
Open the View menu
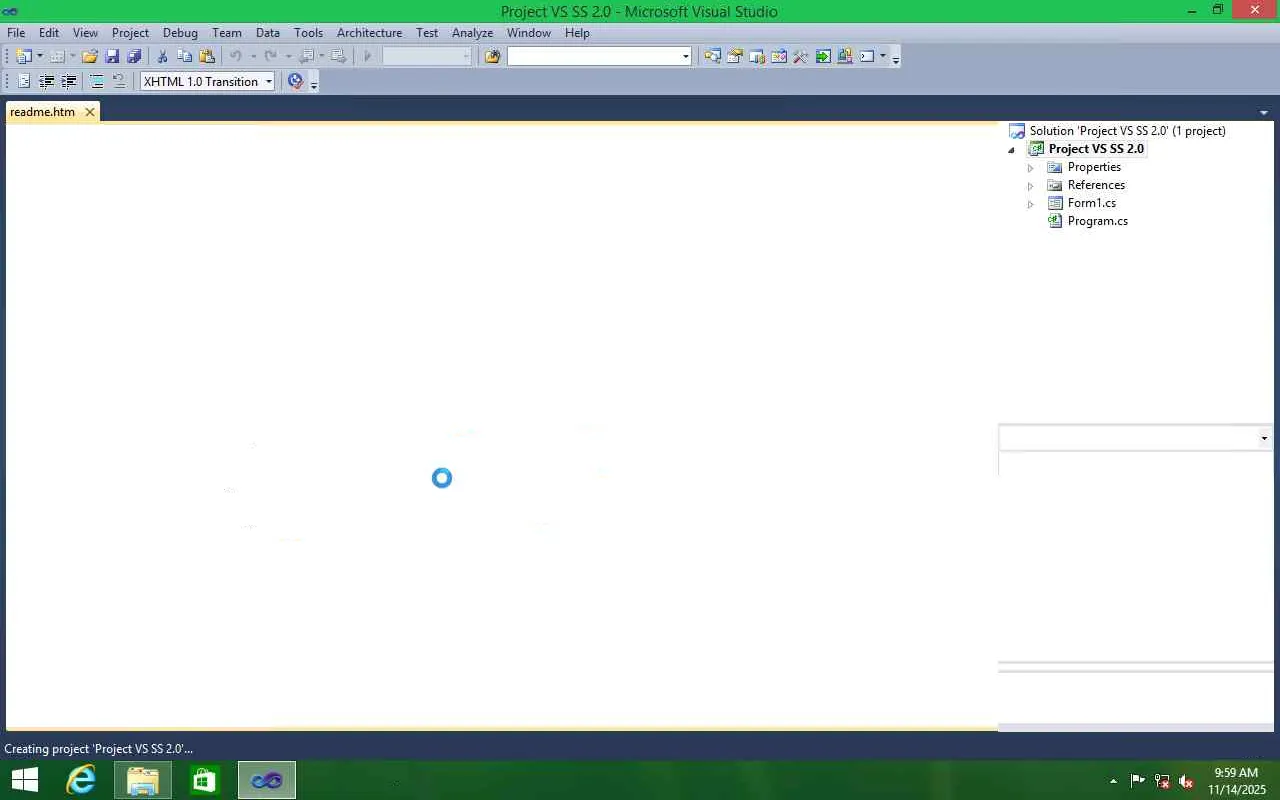click(86, 33)
